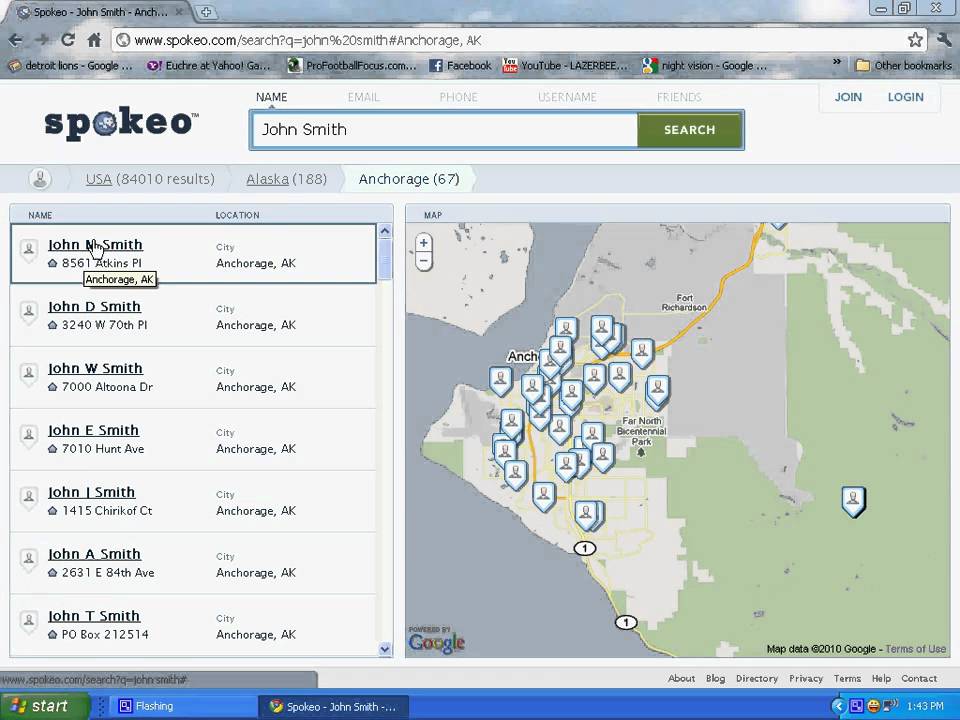Switch to the EMAIL search tab

pos(363,97)
